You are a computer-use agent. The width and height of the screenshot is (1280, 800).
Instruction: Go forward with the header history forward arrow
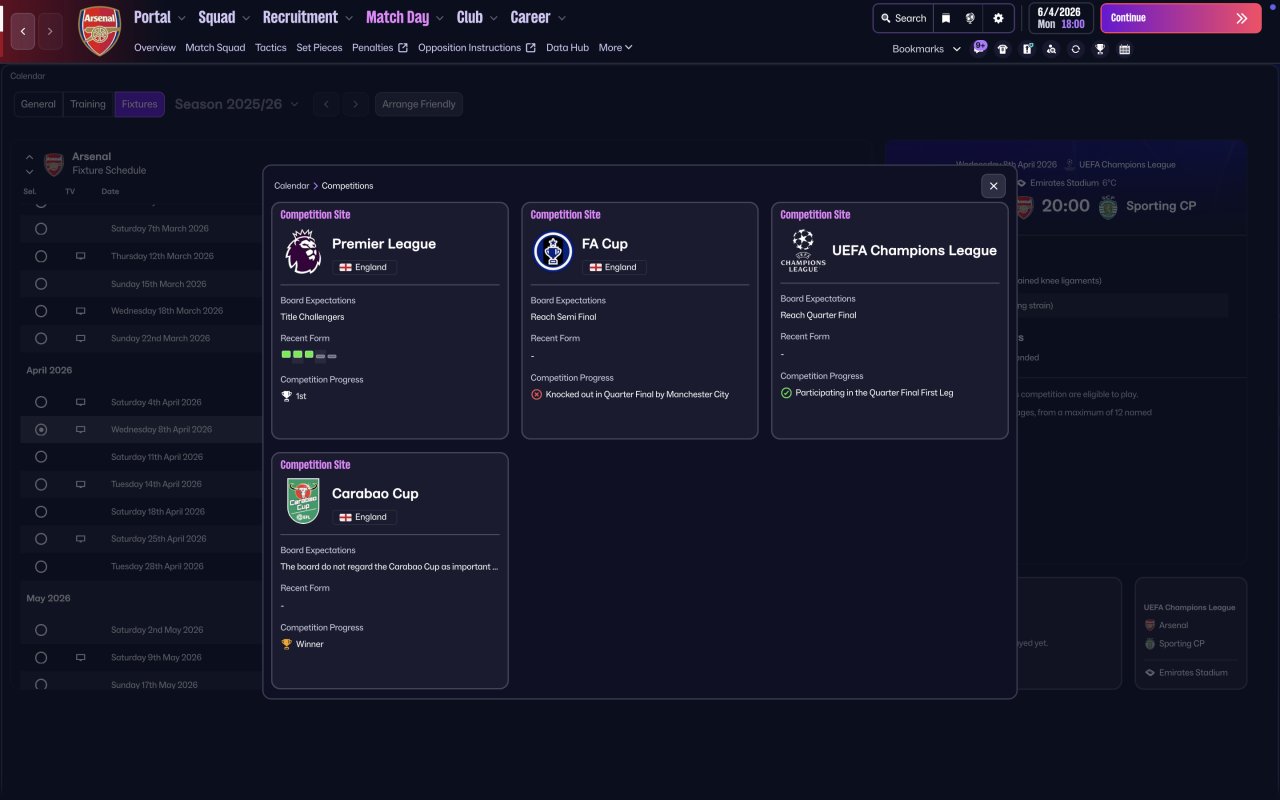tap(50, 31)
